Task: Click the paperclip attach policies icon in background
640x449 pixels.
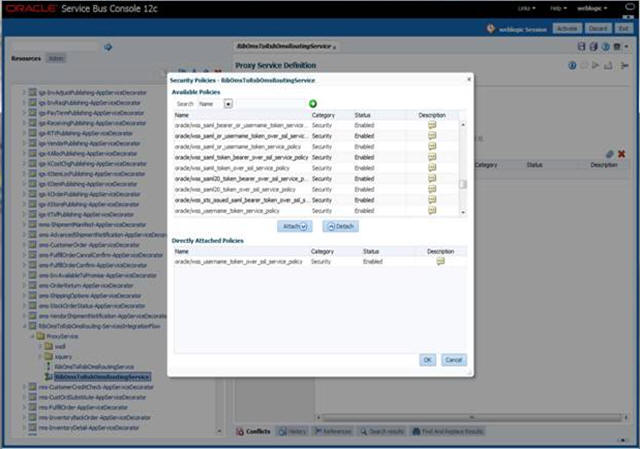Action: (609, 154)
